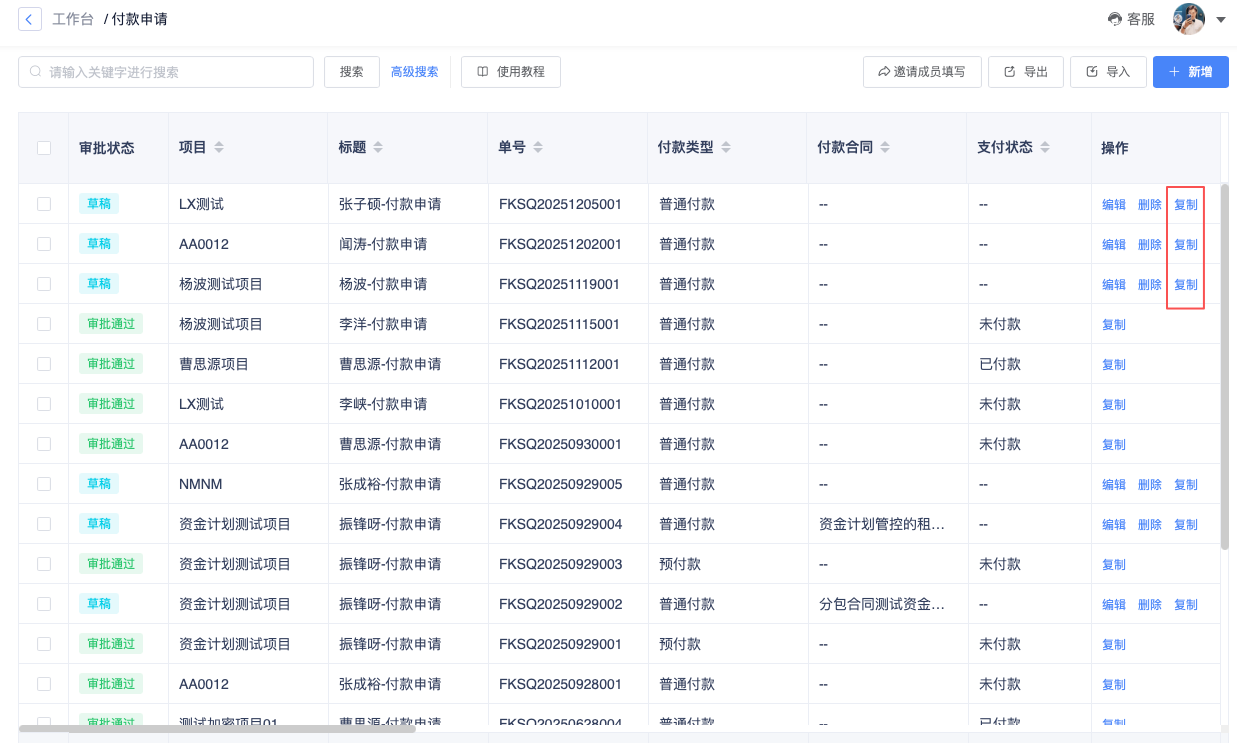
Task: Sort by 付款合同 column sort icon
Action: [886, 148]
